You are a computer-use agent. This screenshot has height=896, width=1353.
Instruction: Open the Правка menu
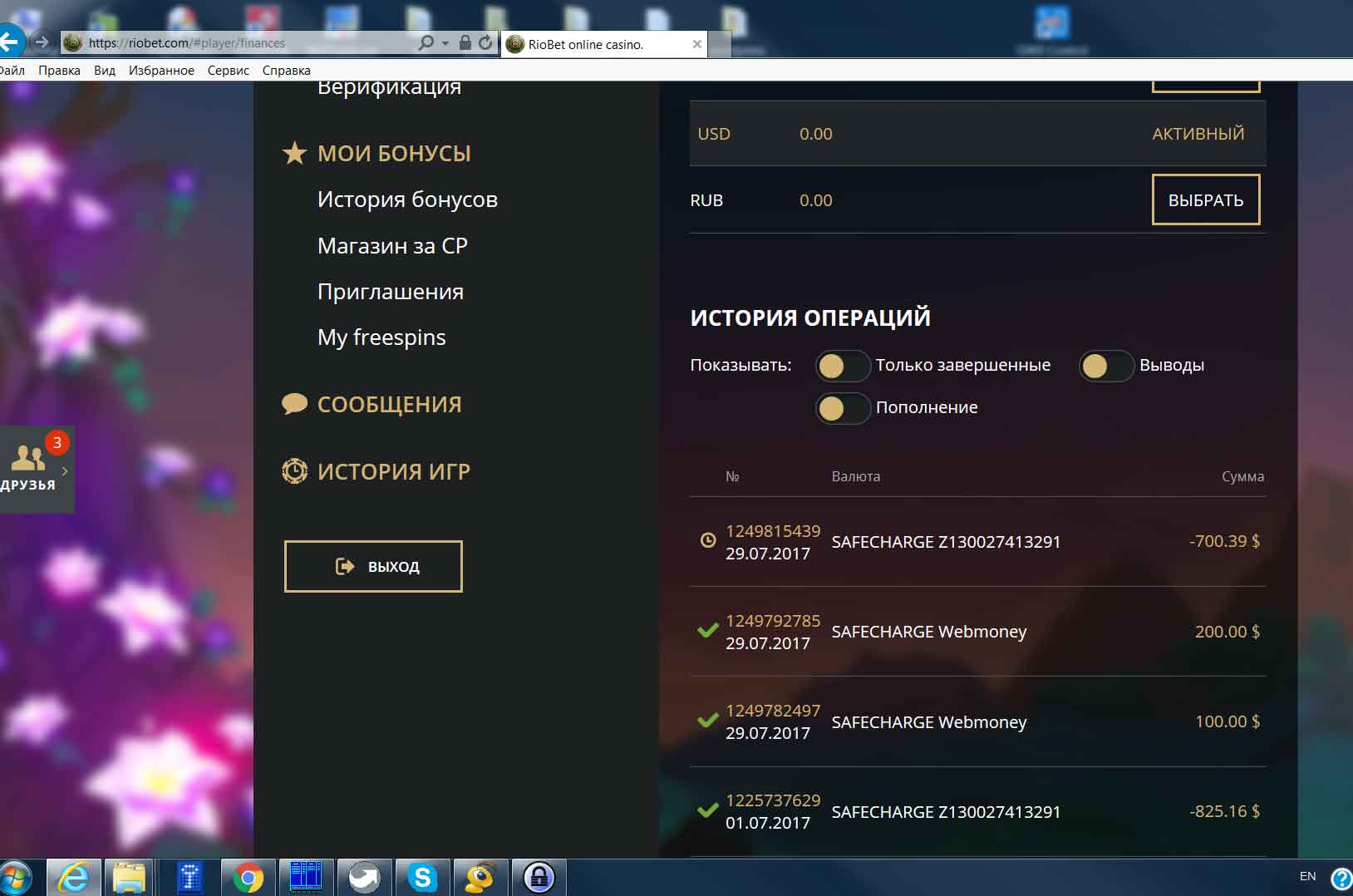[x=59, y=71]
